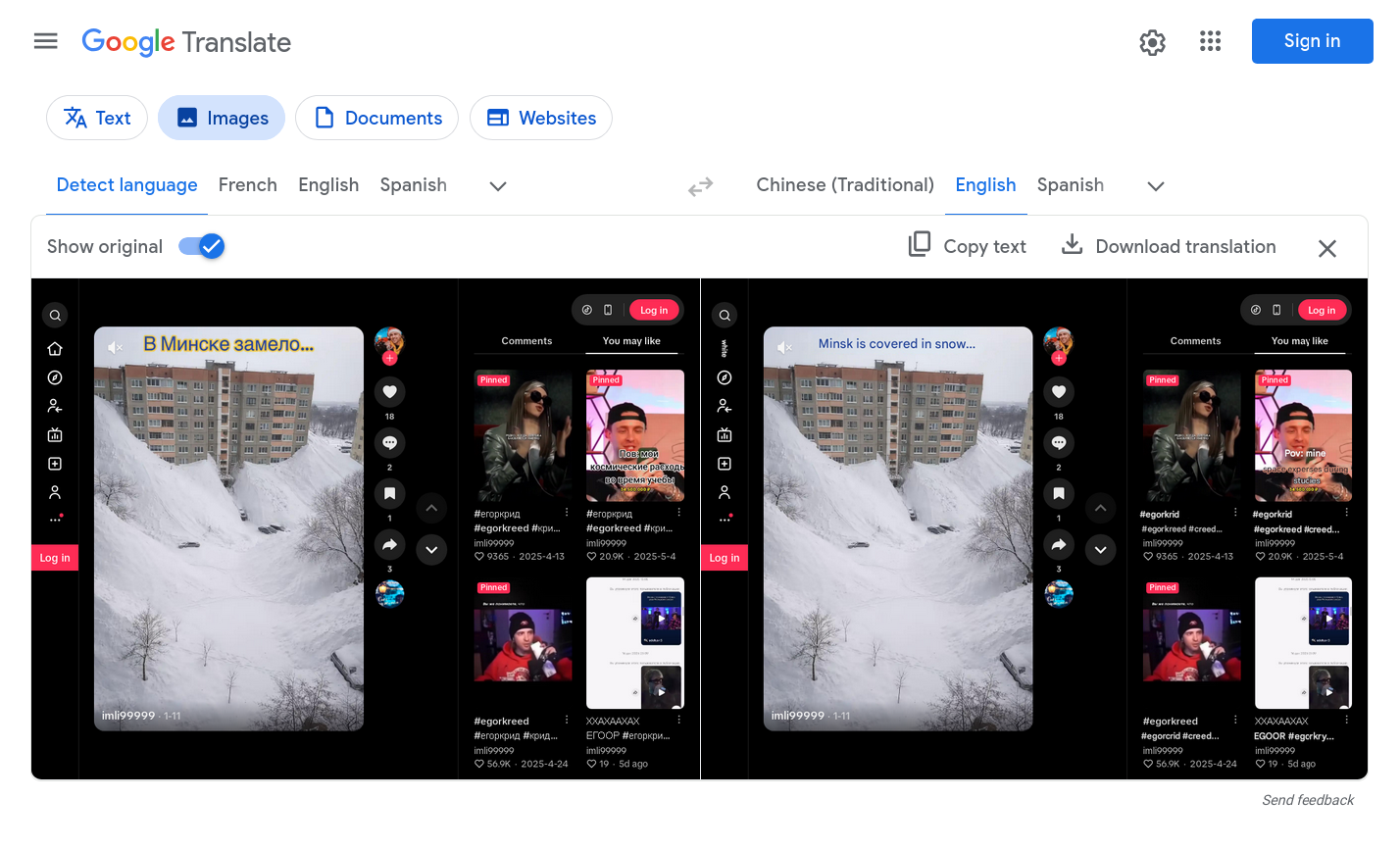Click the original image preview

366,529
